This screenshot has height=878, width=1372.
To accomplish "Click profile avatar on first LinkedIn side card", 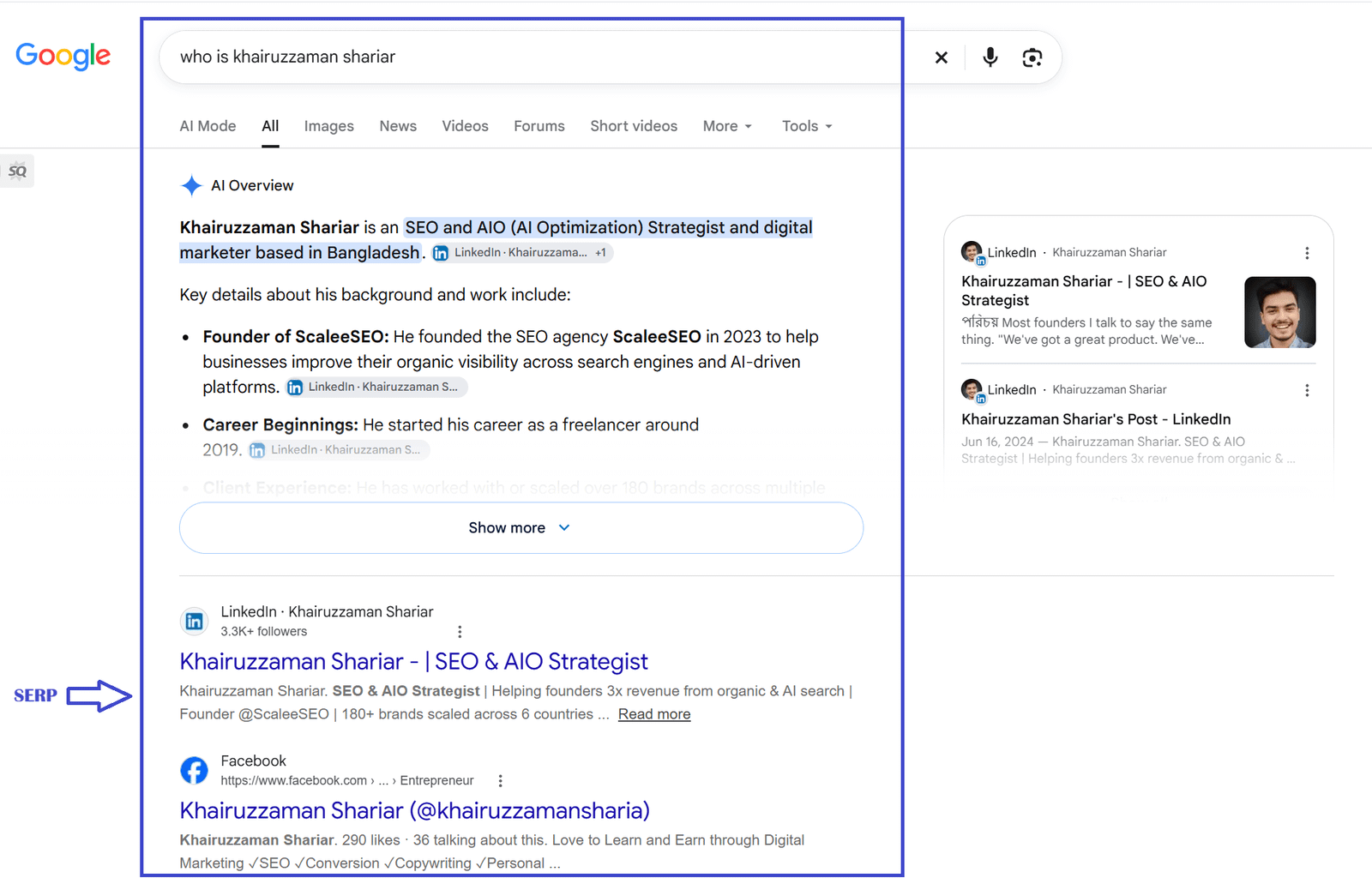I will 972,253.
